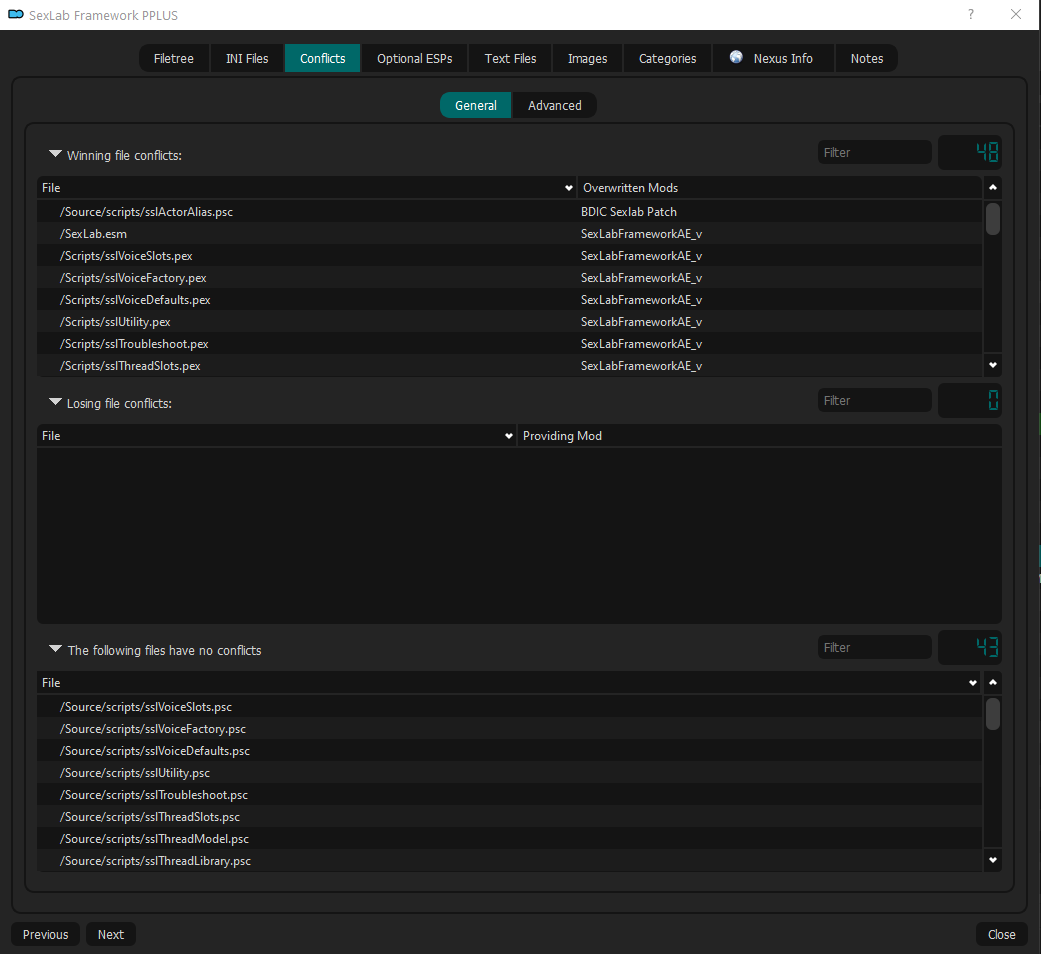The height and width of the screenshot is (954, 1041).
Task: Click the losing conflicts Filter field
Action: [x=874, y=401]
